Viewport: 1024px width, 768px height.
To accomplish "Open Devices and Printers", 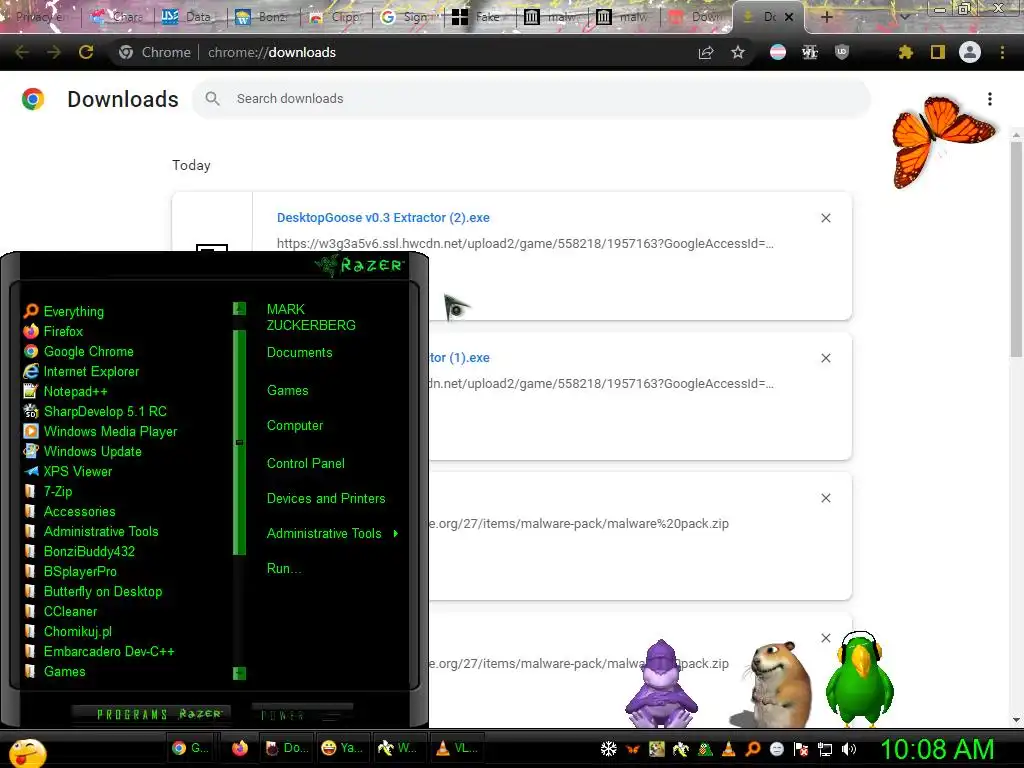I will click(326, 498).
